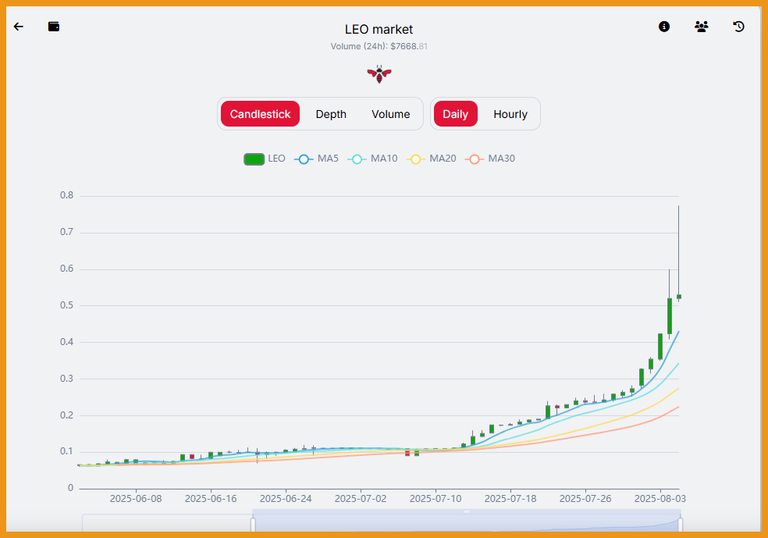768x538 pixels.
Task: Click the 2025-07-26 date axis label
Action: 585,498
